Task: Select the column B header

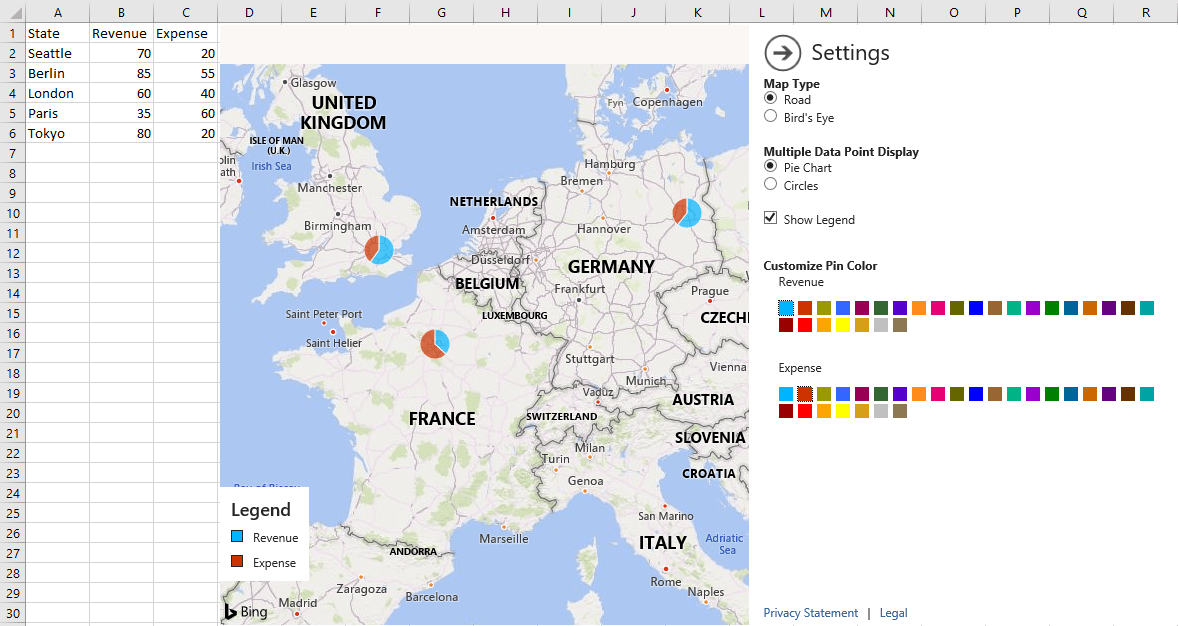Action: coord(121,12)
